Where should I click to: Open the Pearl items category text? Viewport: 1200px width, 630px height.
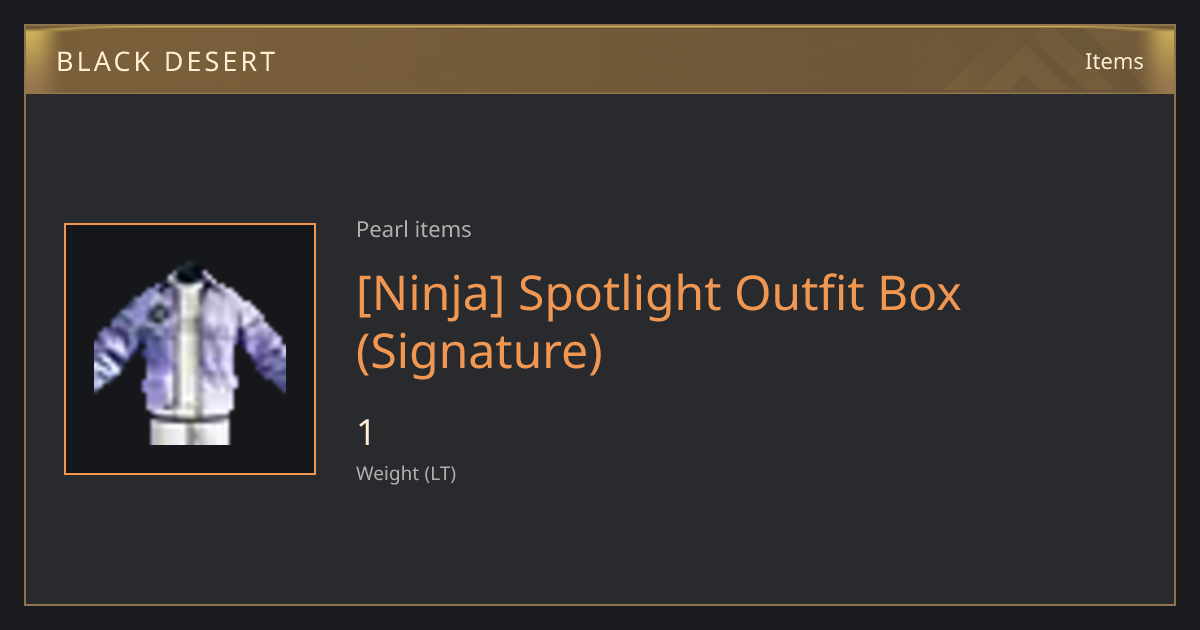pos(413,229)
